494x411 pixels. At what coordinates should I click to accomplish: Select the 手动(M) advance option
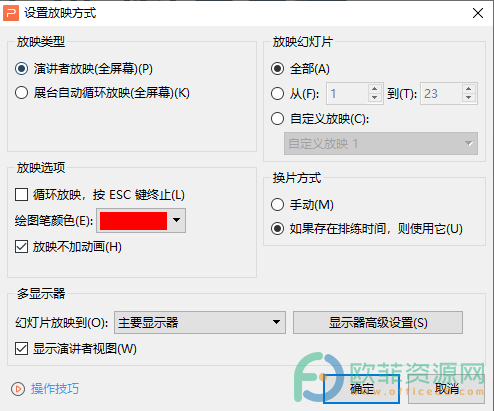pos(277,205)
